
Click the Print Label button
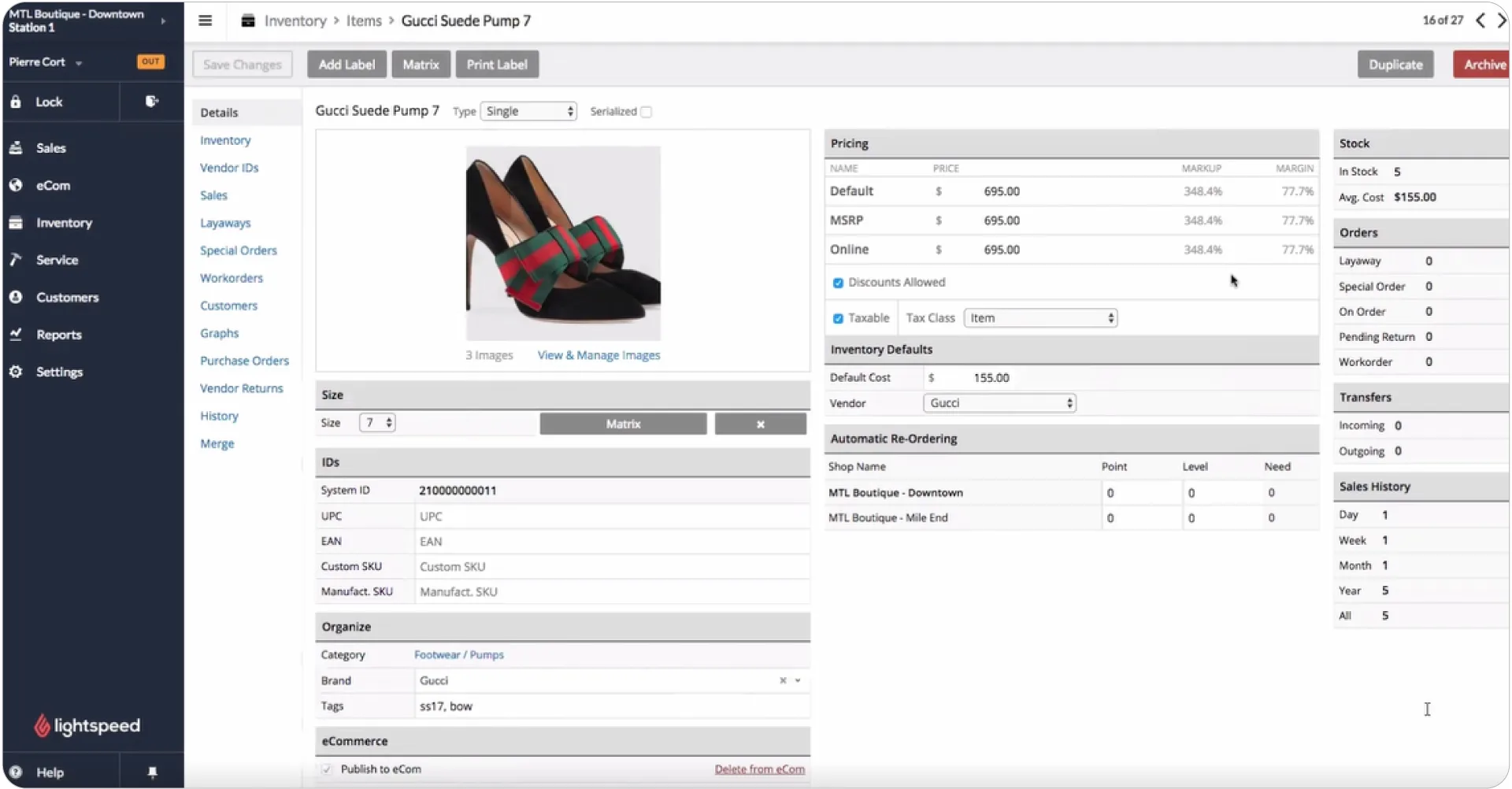[x=497, y=65]
